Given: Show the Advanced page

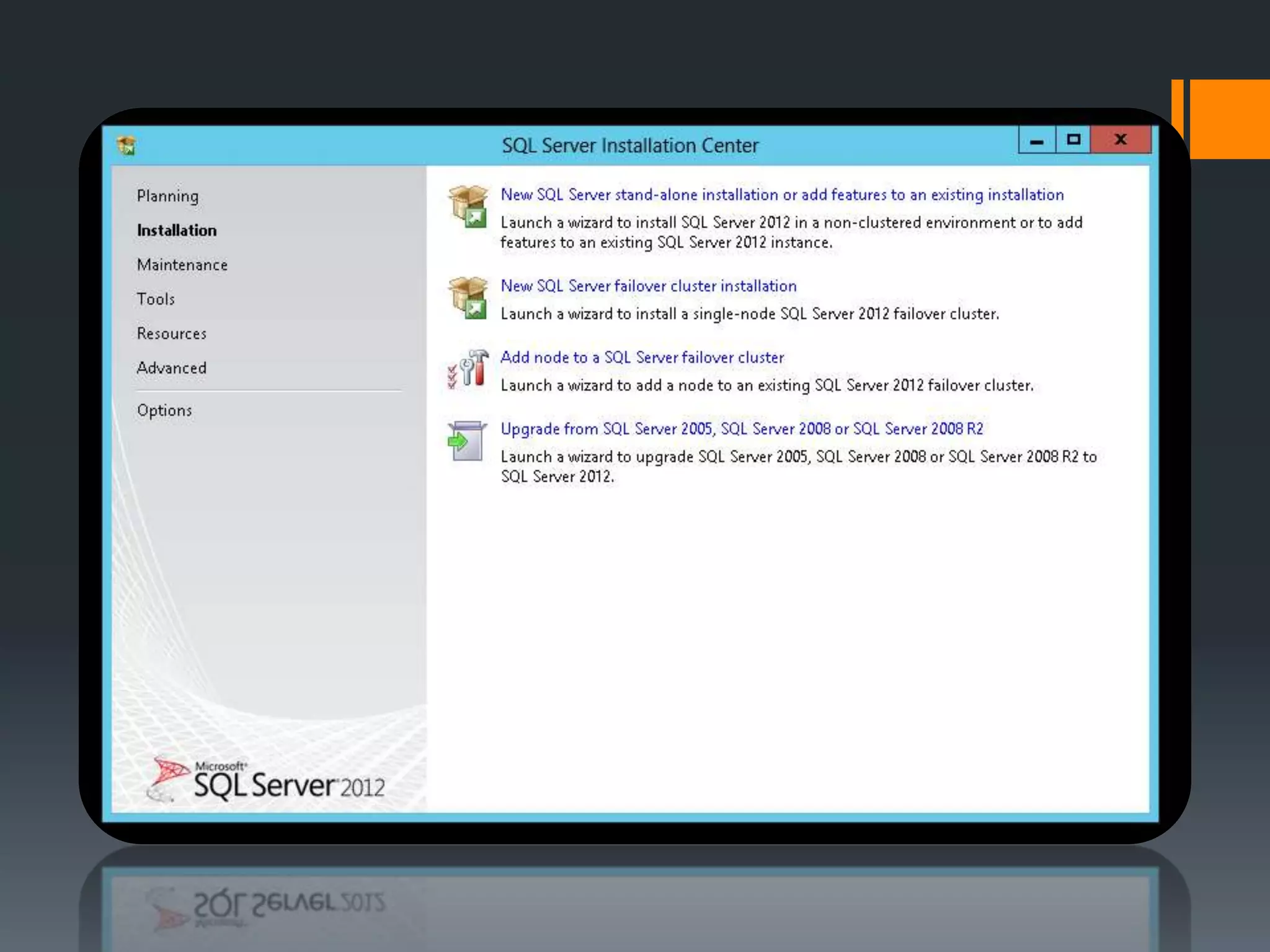Looking at the screenshot, I should (172, 368).
